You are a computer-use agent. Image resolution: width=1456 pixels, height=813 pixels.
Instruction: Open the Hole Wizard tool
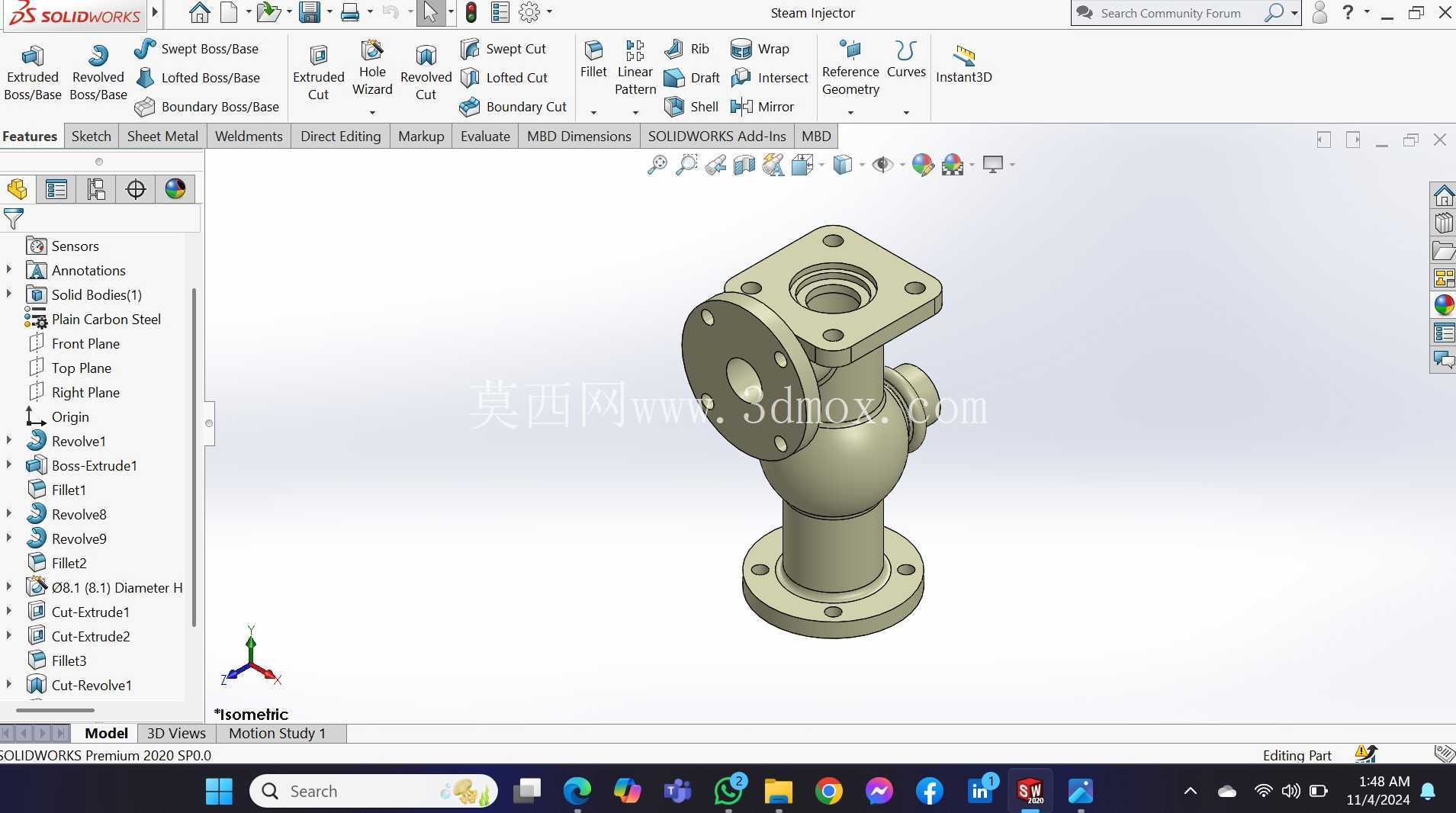point(372,69)
